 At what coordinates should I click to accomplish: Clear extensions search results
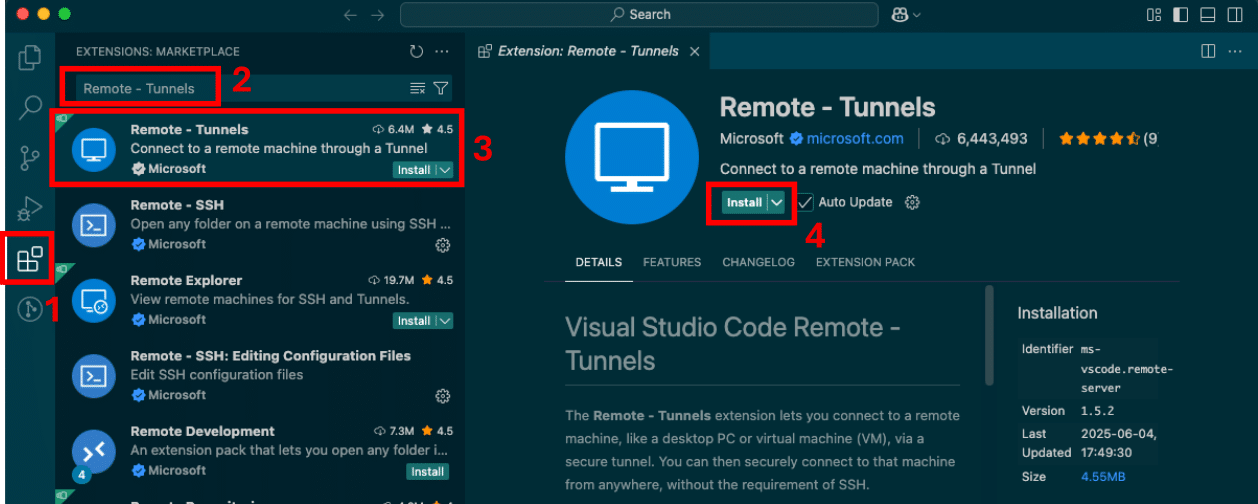[418, 88]
